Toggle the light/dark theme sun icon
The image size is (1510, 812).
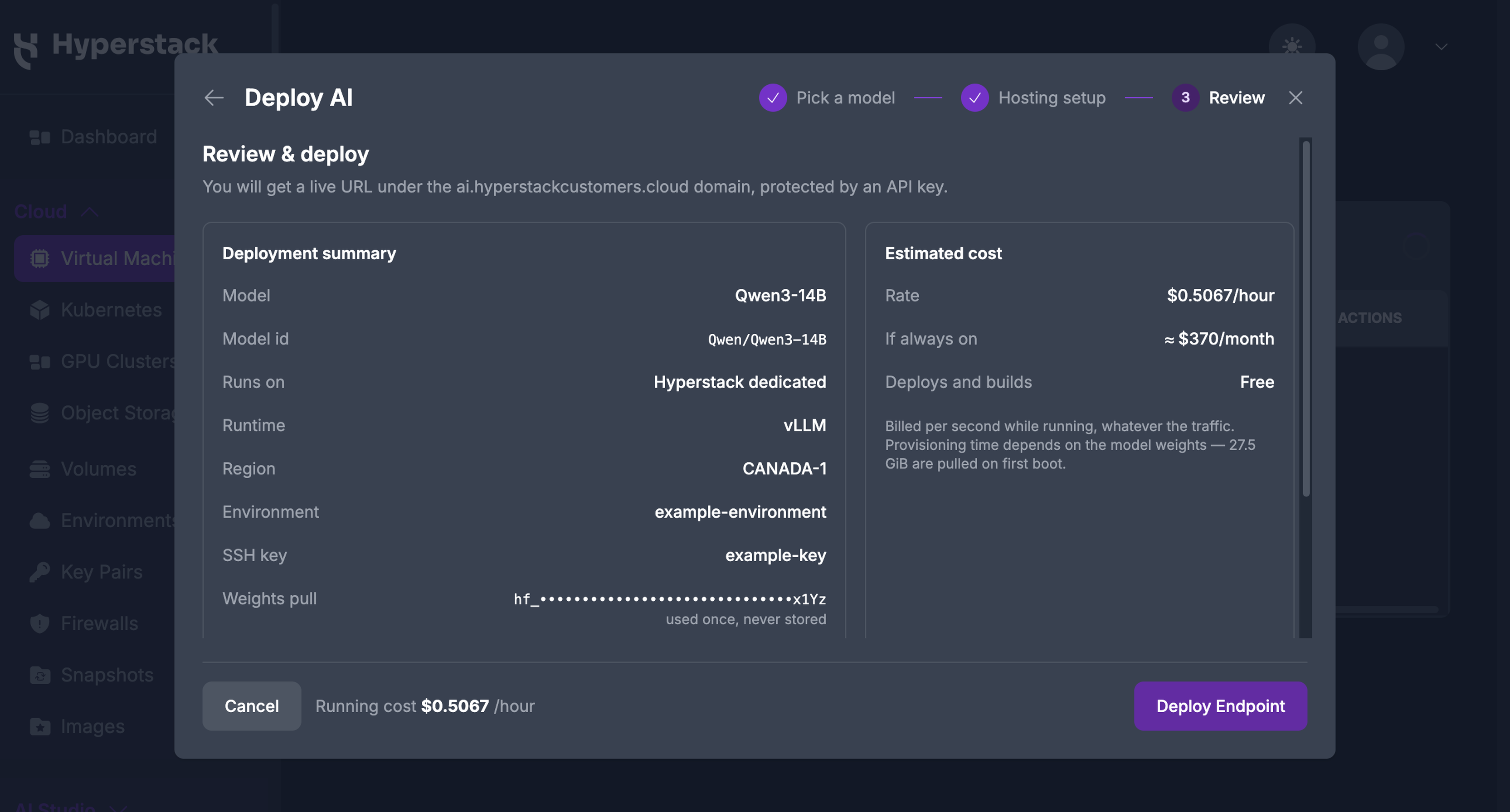[x=1292, y=47]
